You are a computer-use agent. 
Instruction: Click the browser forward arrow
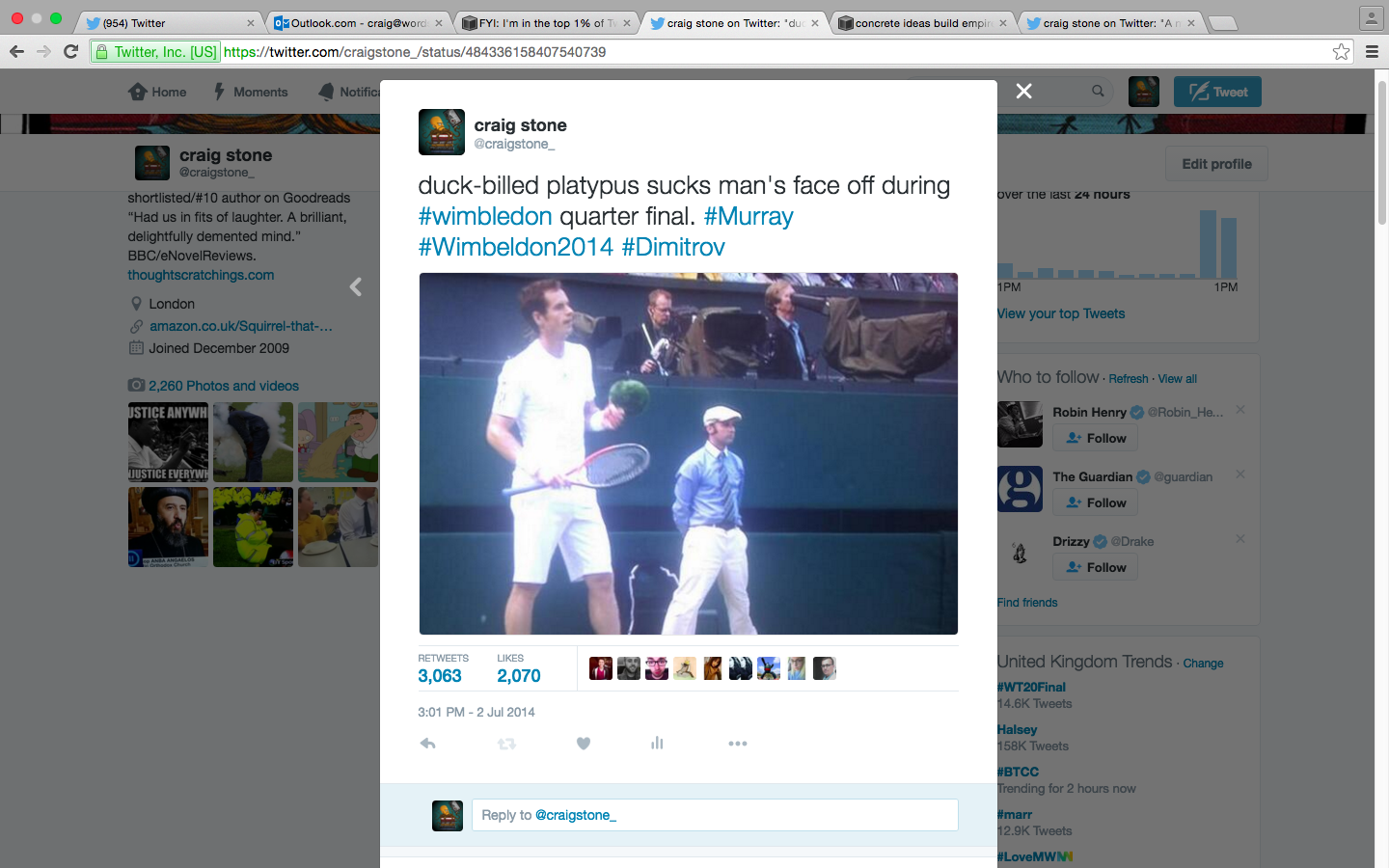click(43, 51)
